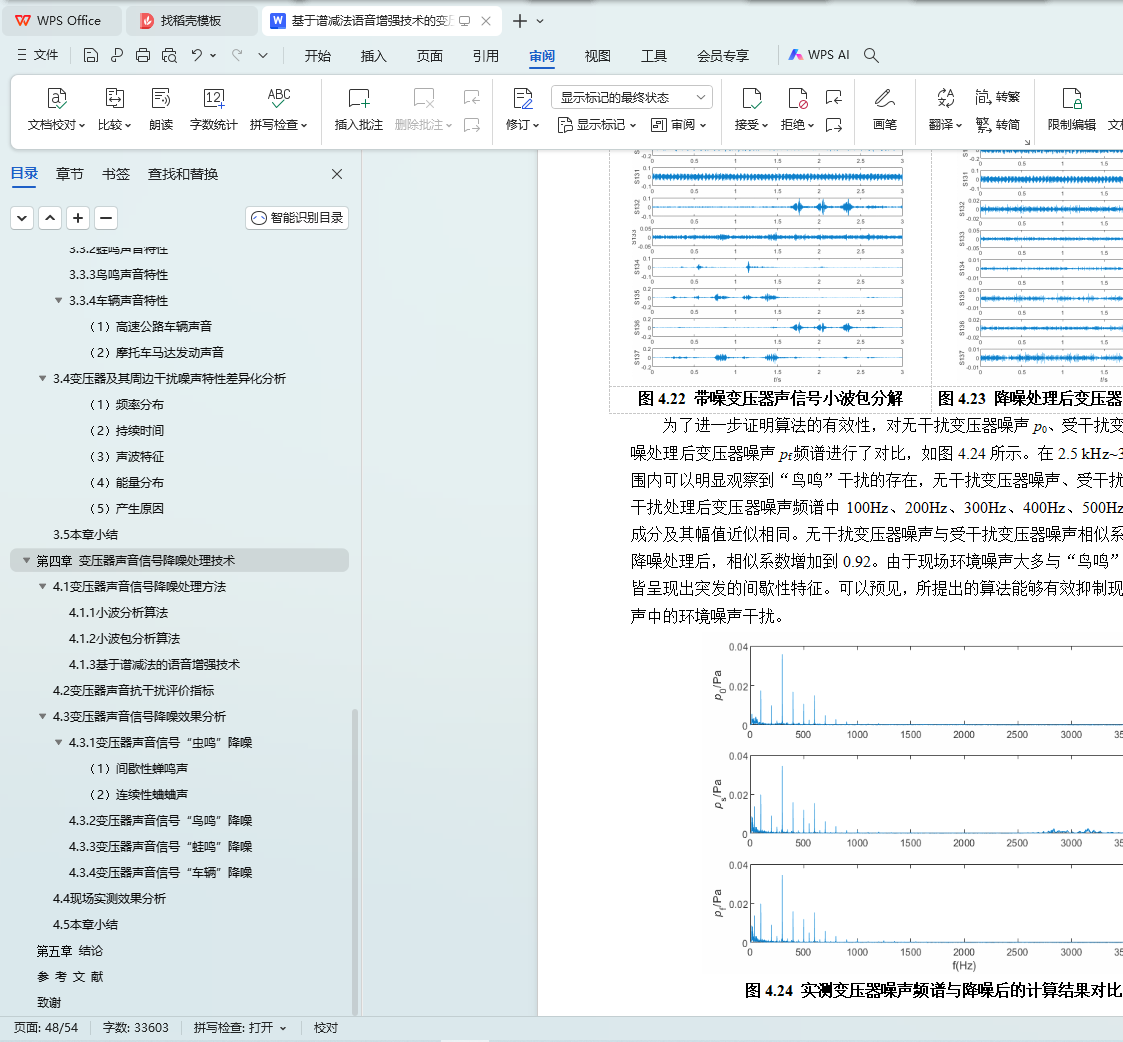Image resolution: width=1123 pixels, height=1042 pixels.
Task: Open the 字数统计 word count tool
Action: click(x=213, y=109)
